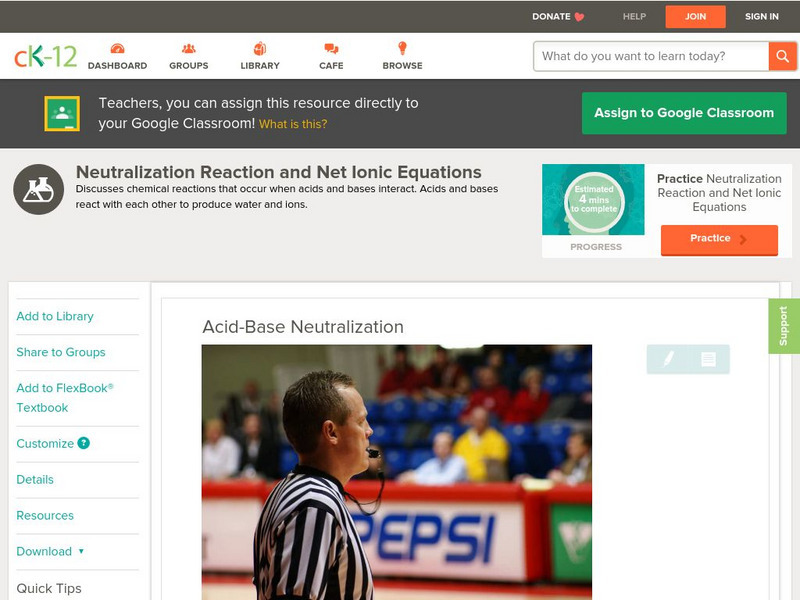Expand the Download dropdown arrow

(81, 551)
